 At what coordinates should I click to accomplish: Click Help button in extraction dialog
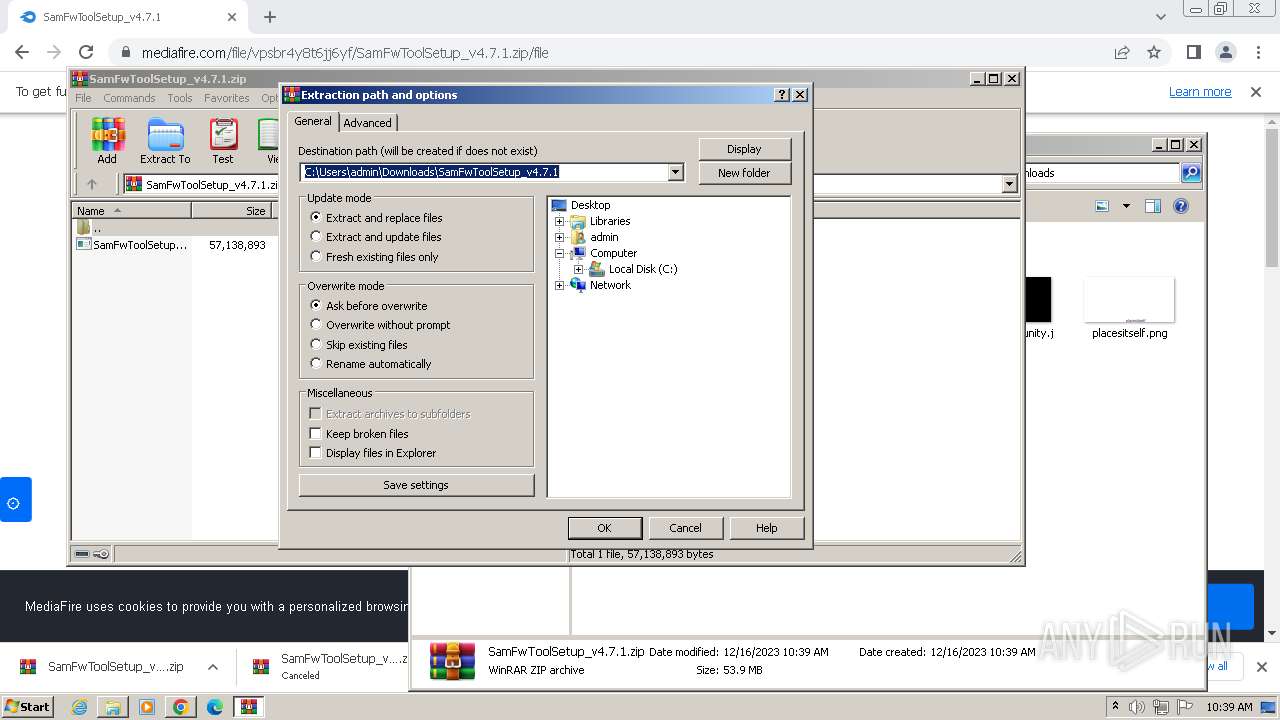pyautogui.click(x=766, y=528)
